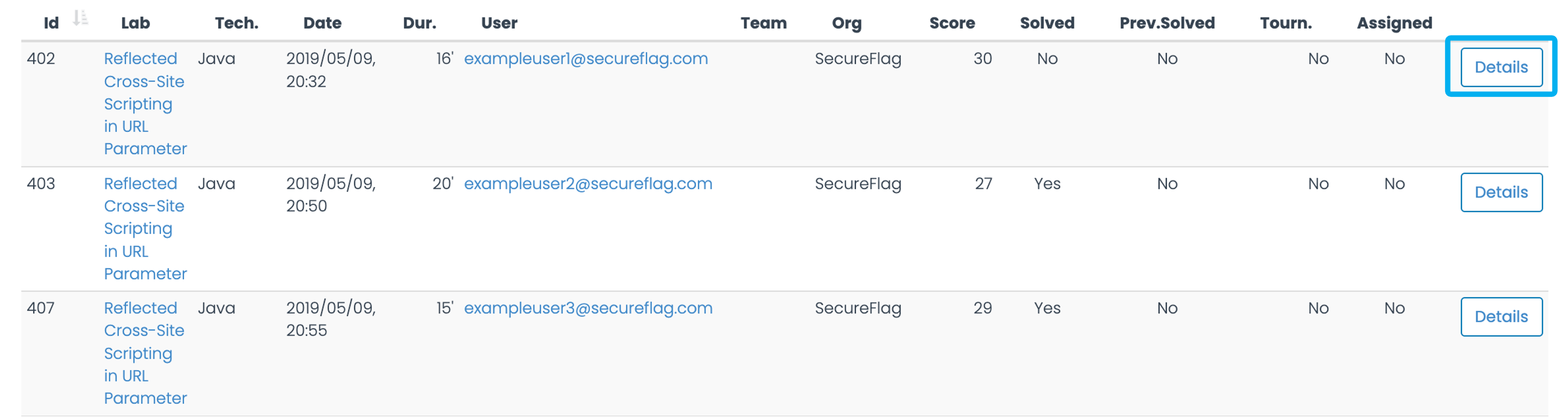This screenshot has height=417, width=1568.
Task: Sort table by Prev.Solved column header
Action: (1167, 23)
